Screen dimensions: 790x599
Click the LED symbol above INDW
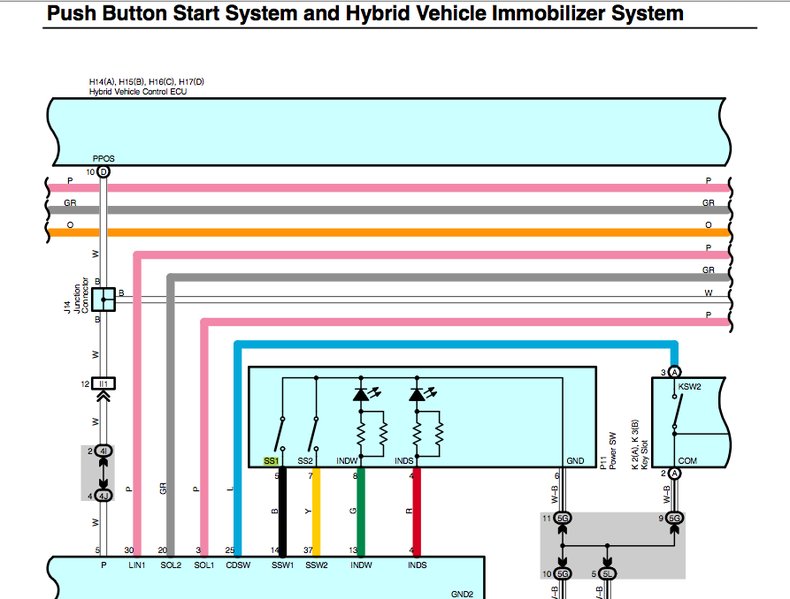tap(366, 393)
